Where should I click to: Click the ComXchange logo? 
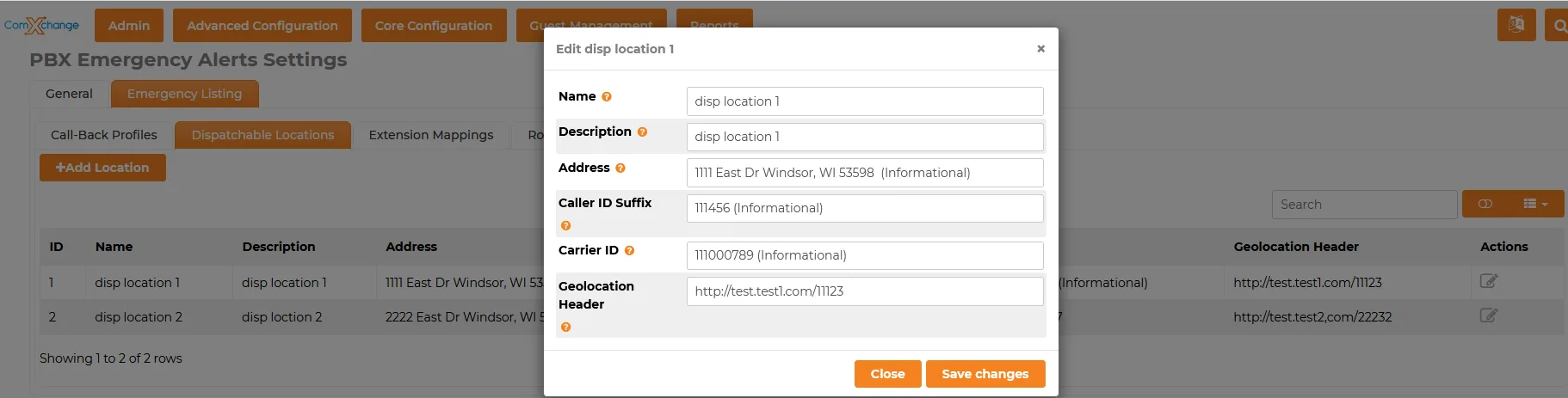(41, 26)
